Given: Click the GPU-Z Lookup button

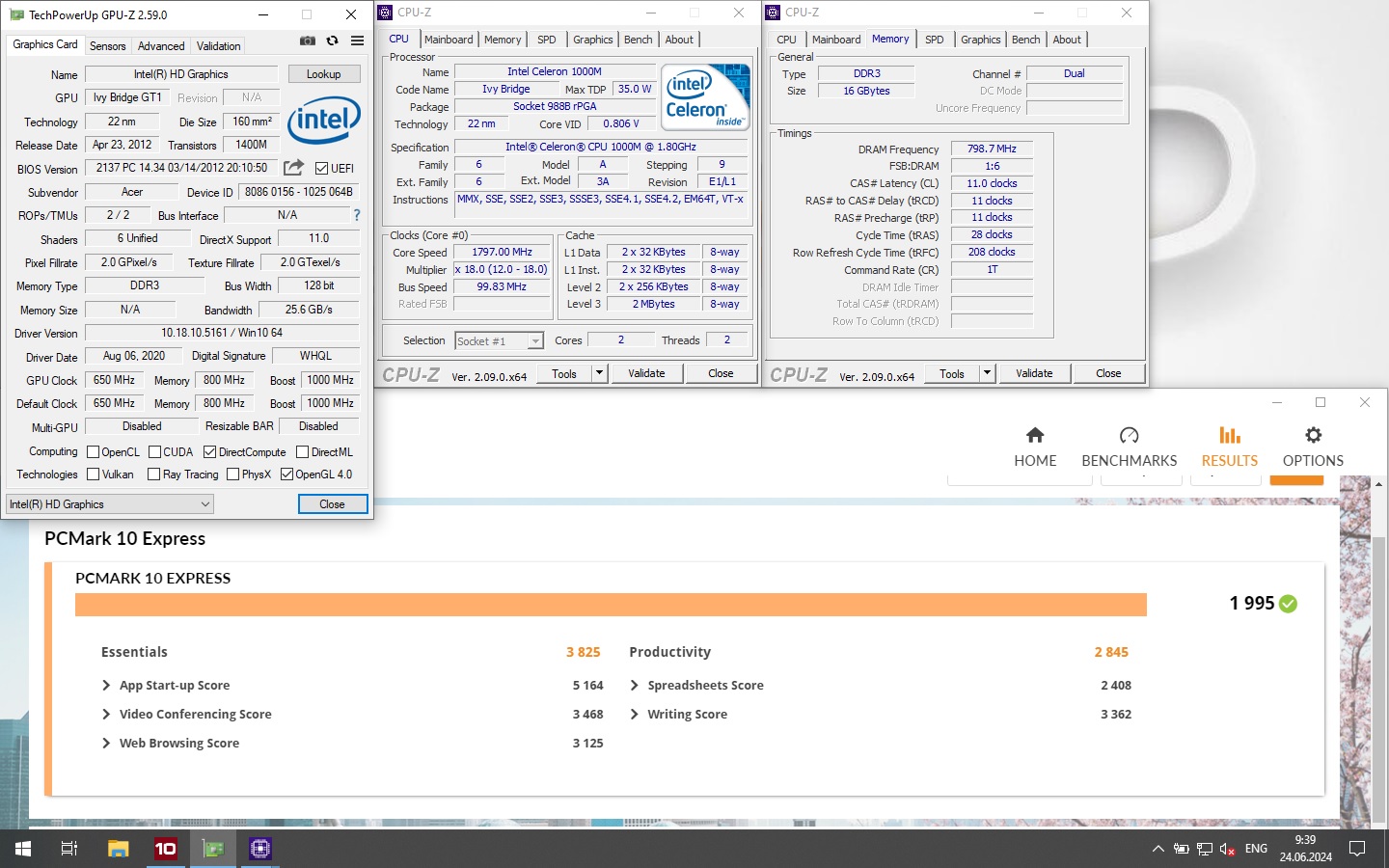Looking at the screenshot, I should (x=323, y=74).
